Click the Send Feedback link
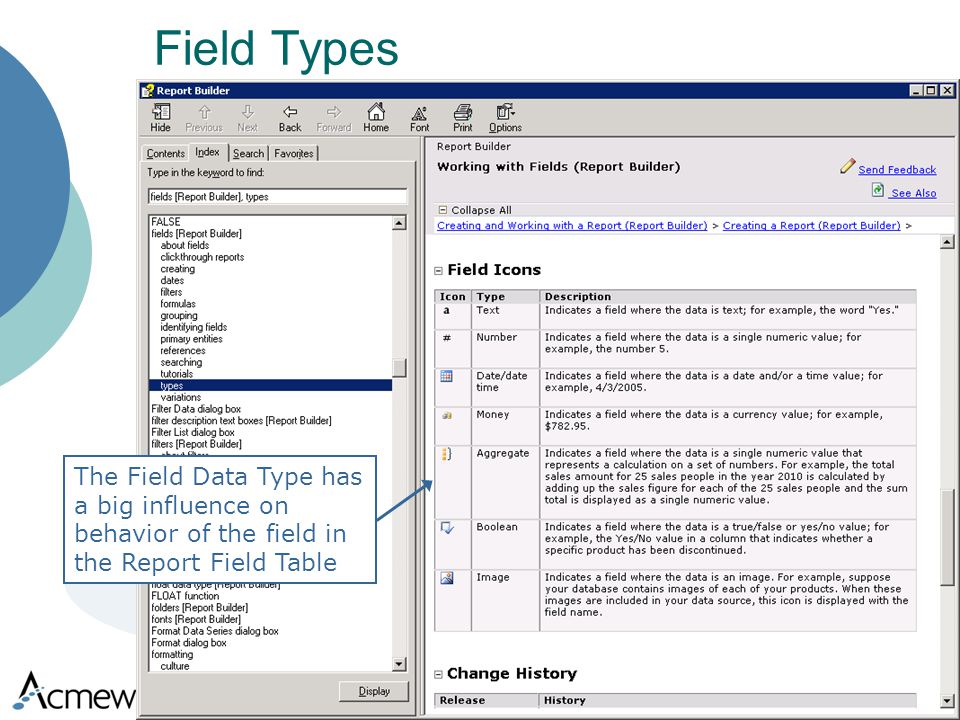 point(897,170)
